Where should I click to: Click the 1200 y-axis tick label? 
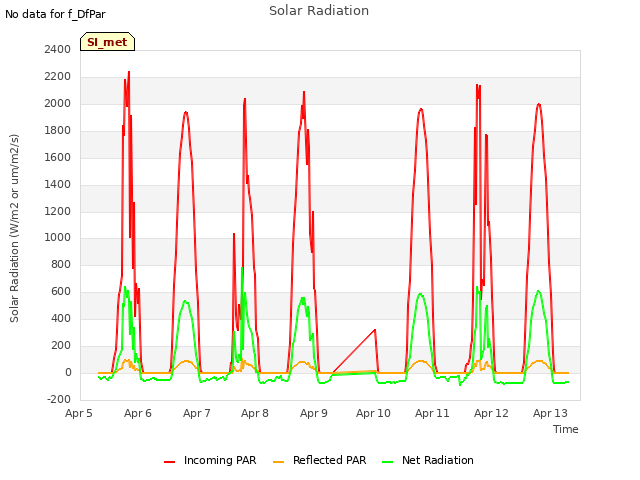coord(58,211)
